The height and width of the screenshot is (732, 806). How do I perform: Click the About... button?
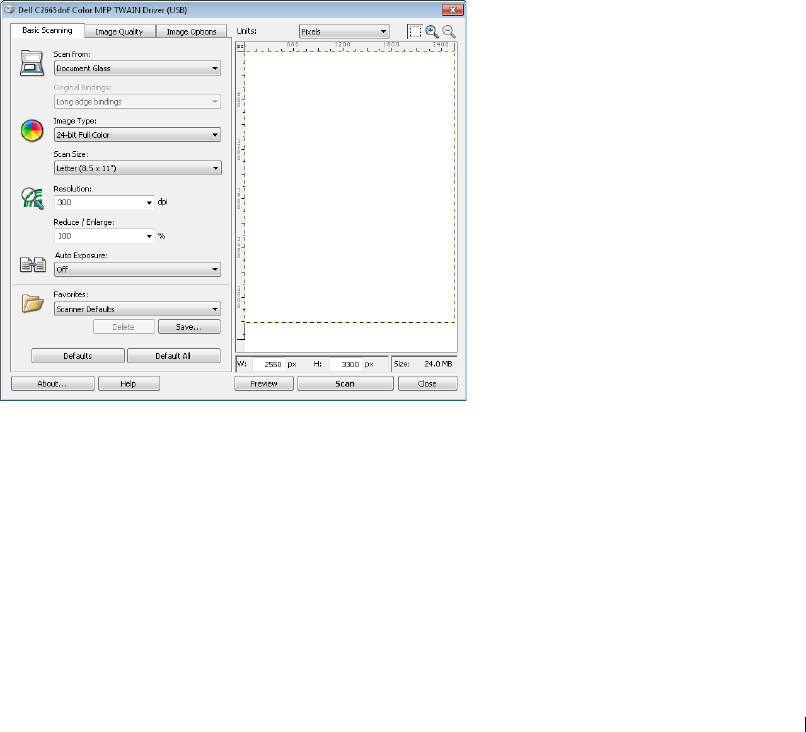(x=52, y=383)
